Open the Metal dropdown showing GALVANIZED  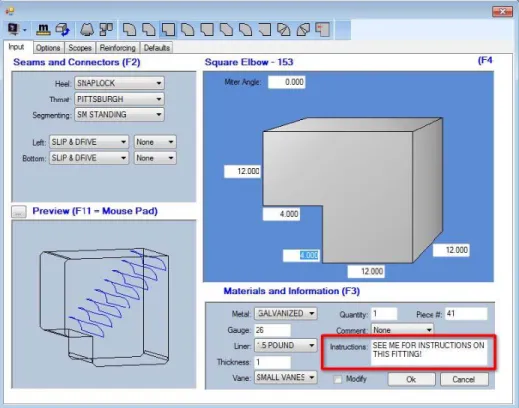[286, 313]
